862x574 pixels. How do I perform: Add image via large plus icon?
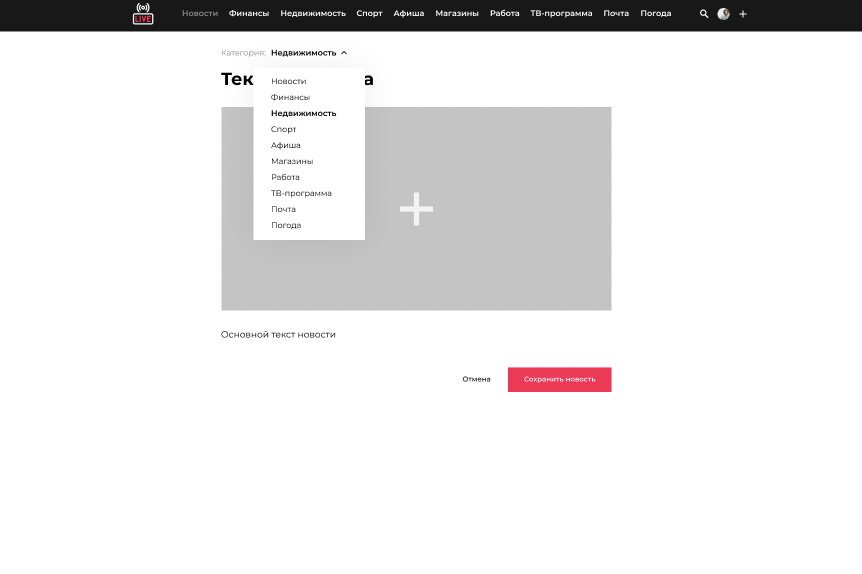tap(416, 209)
